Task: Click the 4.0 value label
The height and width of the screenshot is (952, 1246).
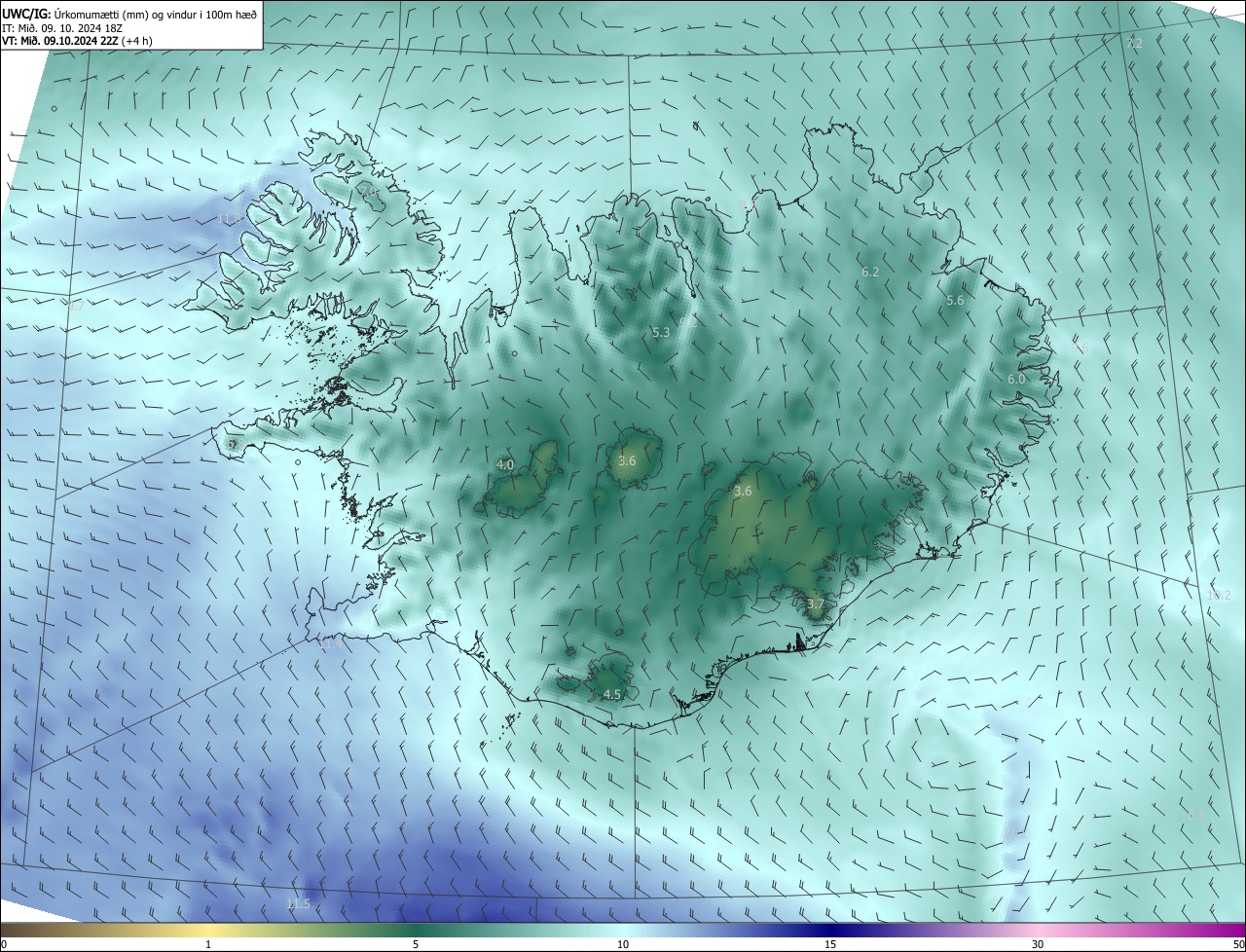Action: [x=505, y=465]
